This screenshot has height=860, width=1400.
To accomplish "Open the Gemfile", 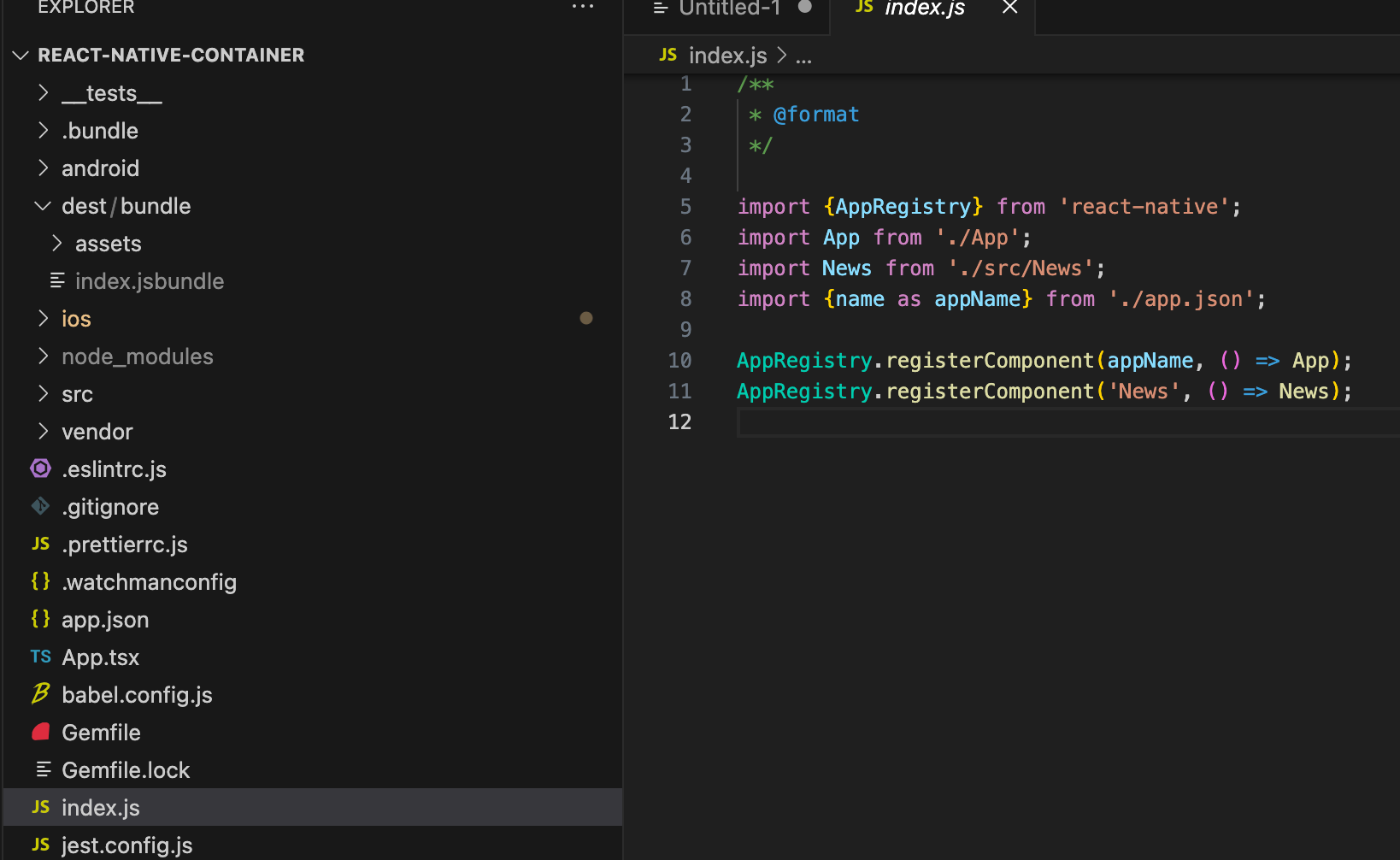I will click(101, 733).
